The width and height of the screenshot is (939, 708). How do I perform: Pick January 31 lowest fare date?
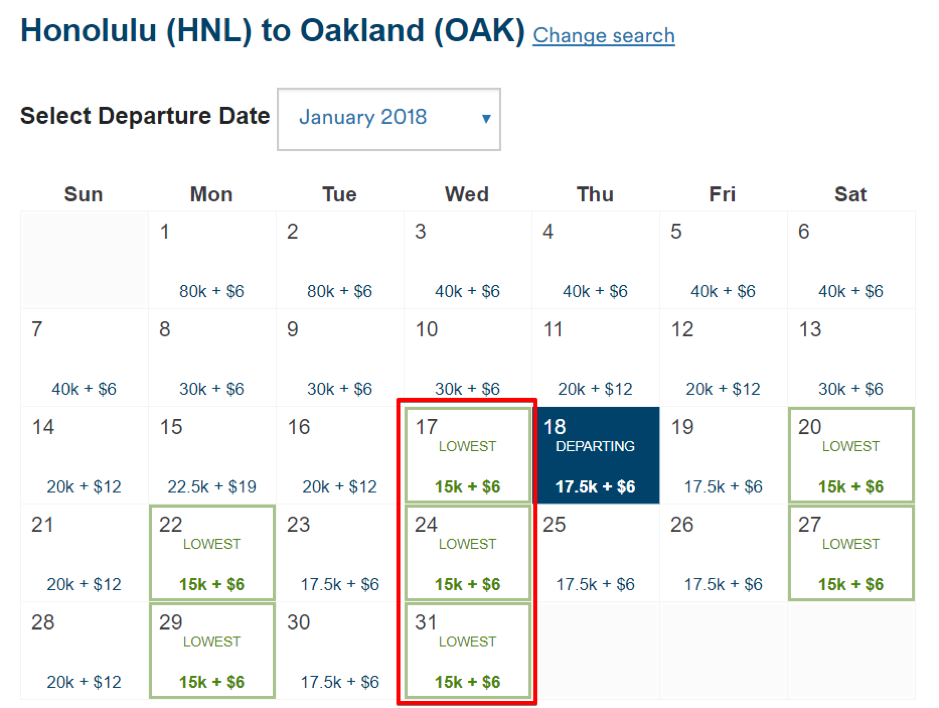pyautogui.click(x=467, y=651)
